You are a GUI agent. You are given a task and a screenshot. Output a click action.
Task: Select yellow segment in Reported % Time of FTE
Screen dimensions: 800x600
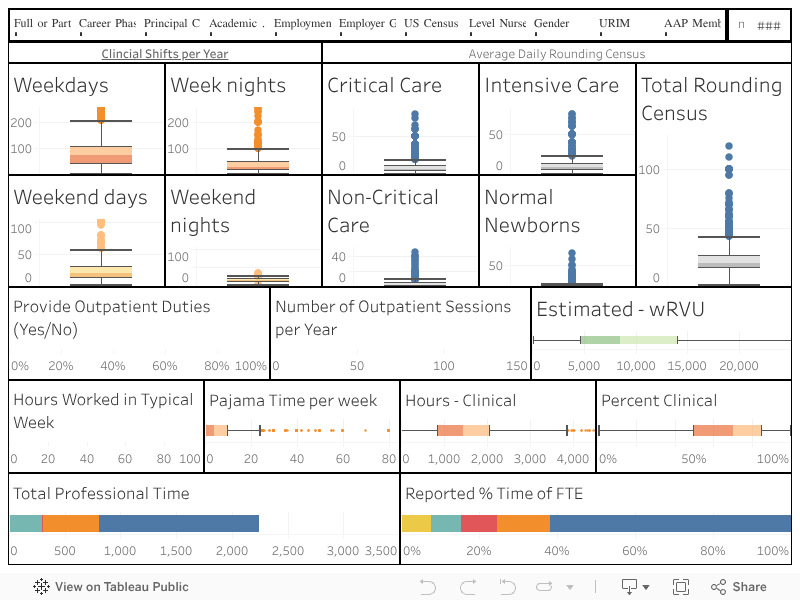click(x=416, y=523)
